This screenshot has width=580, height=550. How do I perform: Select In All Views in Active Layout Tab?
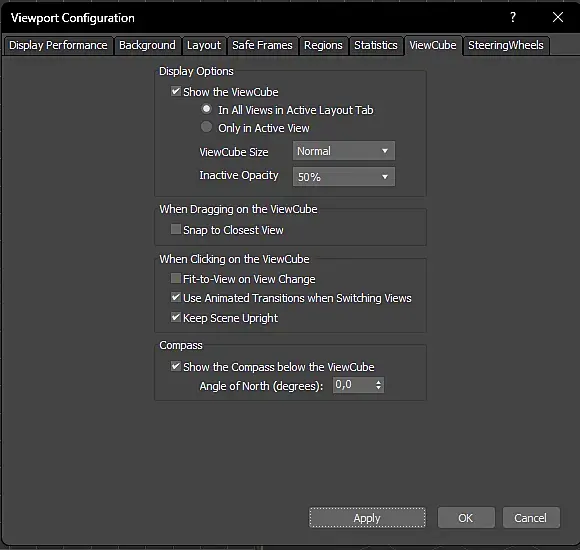coord(206,109)
